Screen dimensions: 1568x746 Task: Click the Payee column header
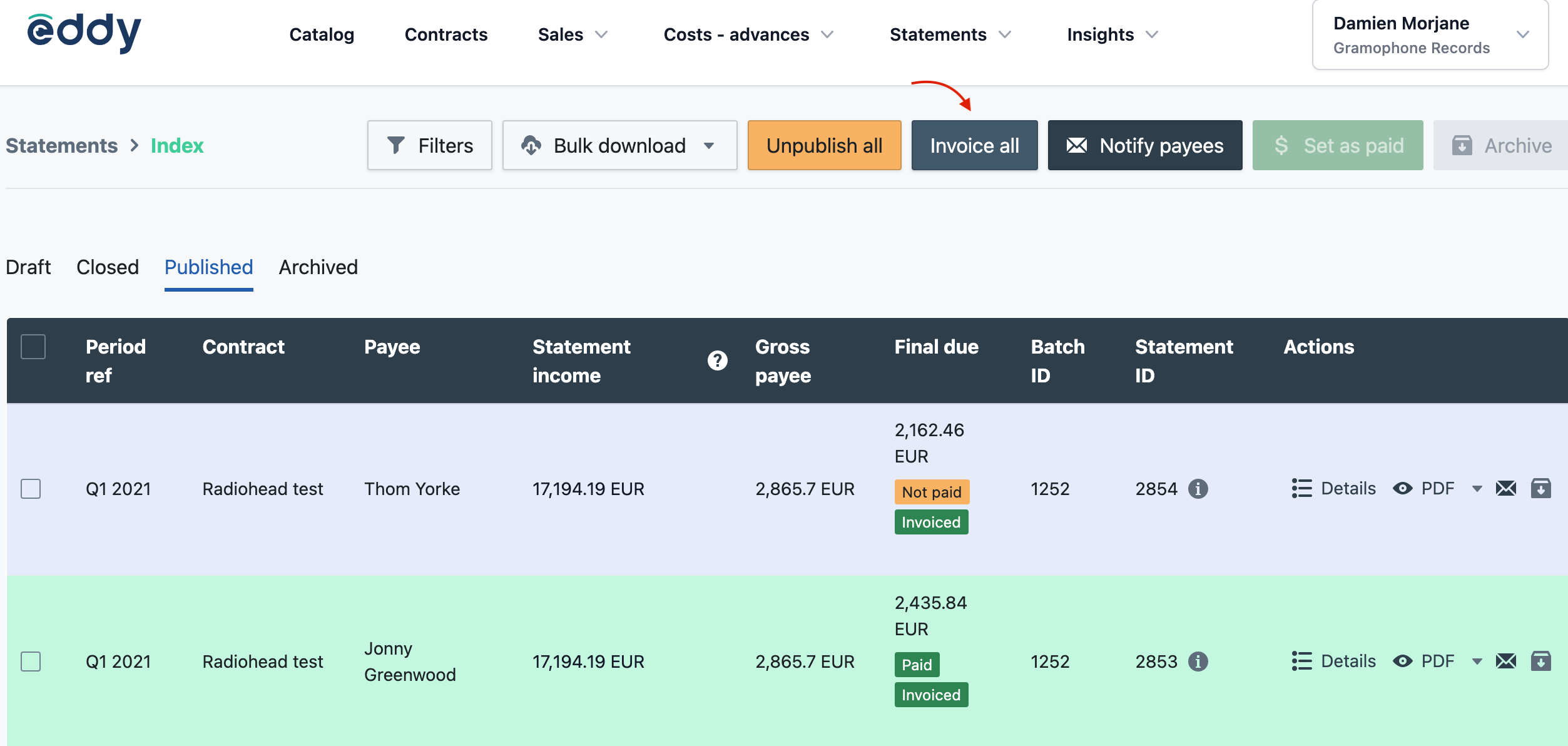coord(392,347)
